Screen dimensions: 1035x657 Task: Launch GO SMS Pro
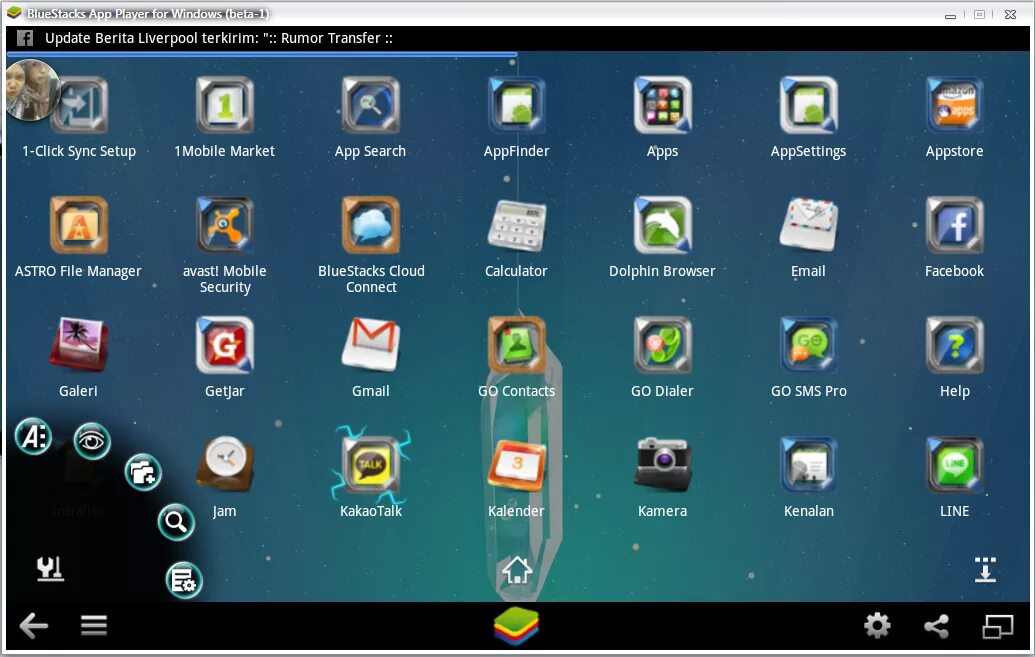tap(809, 345)
